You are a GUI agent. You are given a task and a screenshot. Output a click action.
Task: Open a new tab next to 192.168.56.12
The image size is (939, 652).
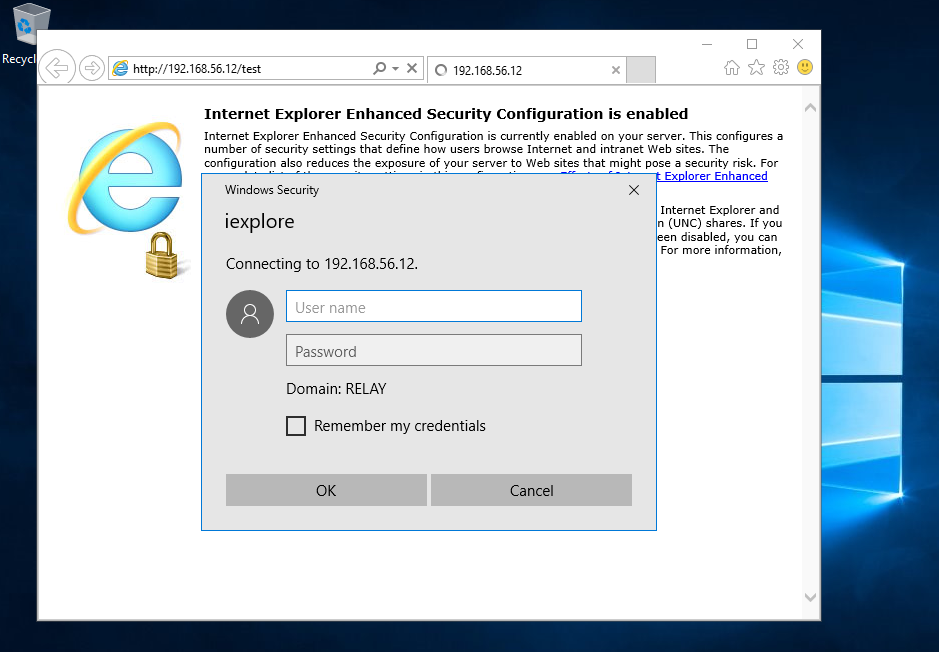click(x=641, y=70)
